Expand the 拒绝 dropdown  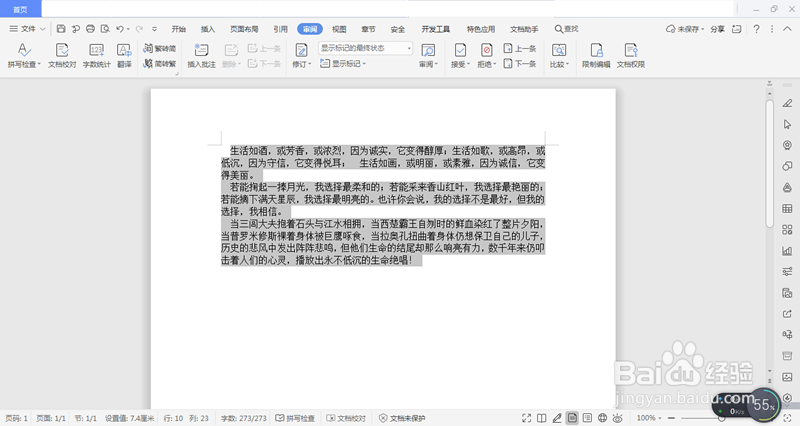(x=494, y=64)
